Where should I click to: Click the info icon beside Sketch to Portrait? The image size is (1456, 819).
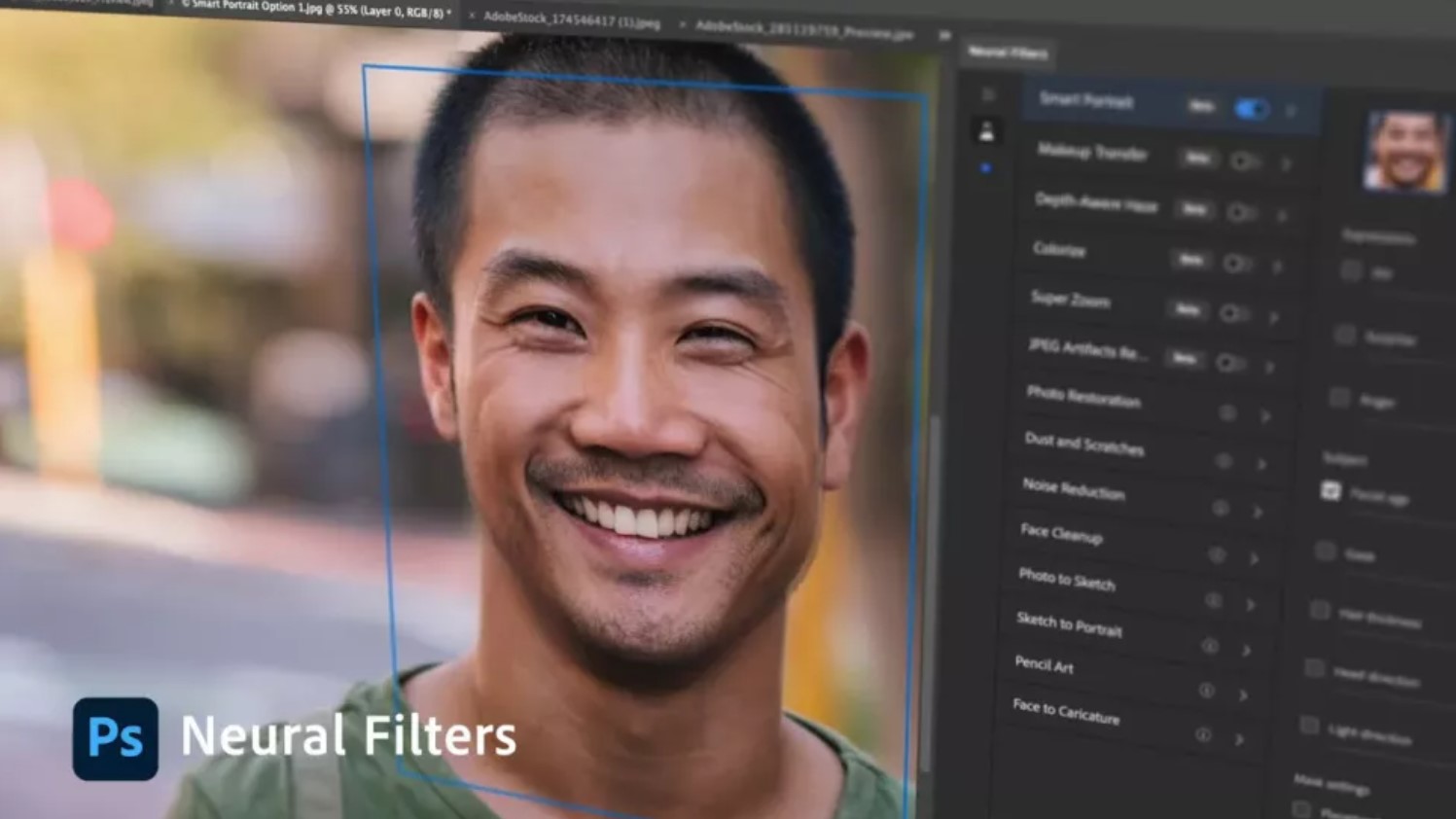(x=1209, y=646)
